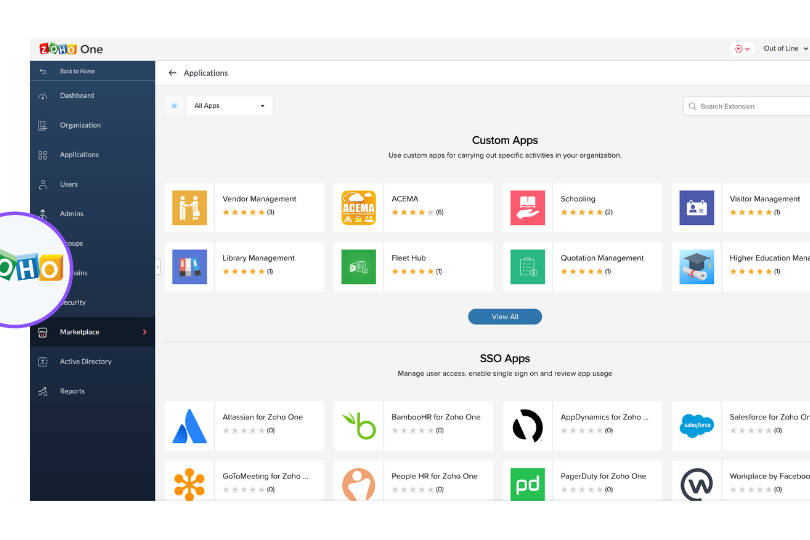This screenshot has width=810, height=540.
Task: Expand the Out of Line account dropdown
Action: point(785,49)
